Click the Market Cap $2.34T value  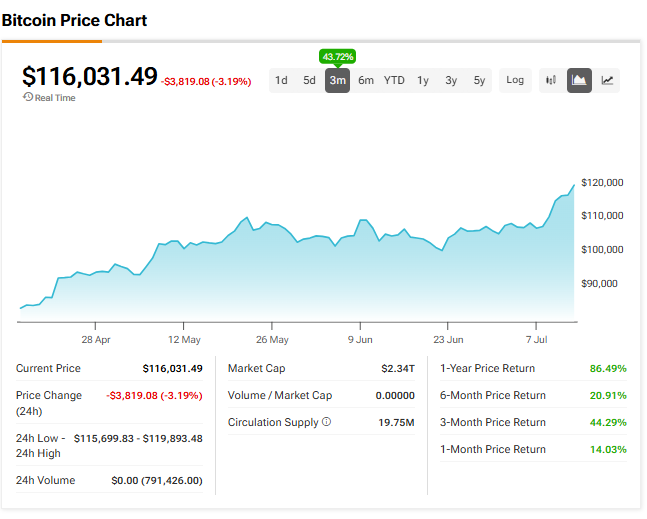coord(397,368)
